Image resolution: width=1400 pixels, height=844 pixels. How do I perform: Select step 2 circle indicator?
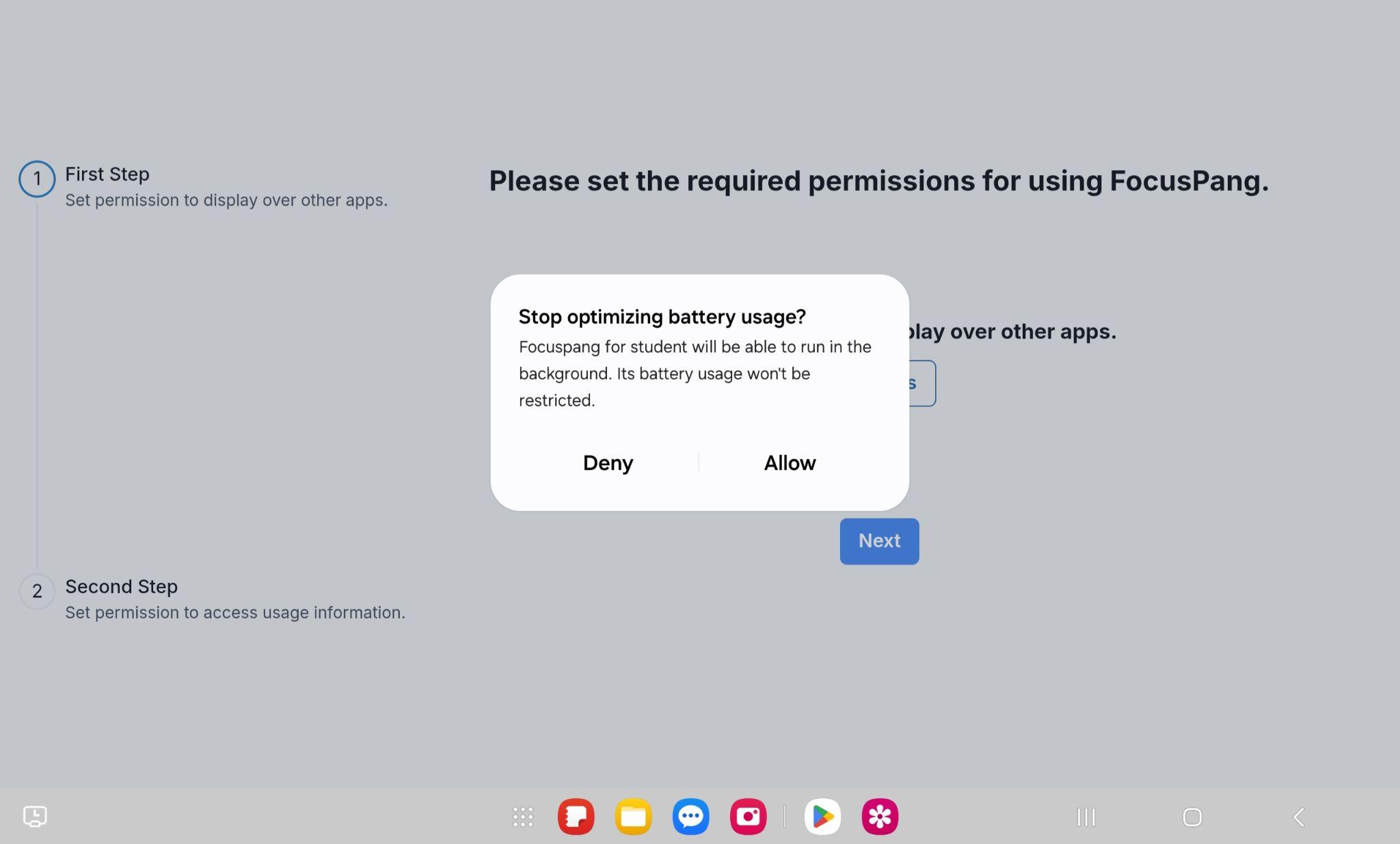tap(37, 591)
